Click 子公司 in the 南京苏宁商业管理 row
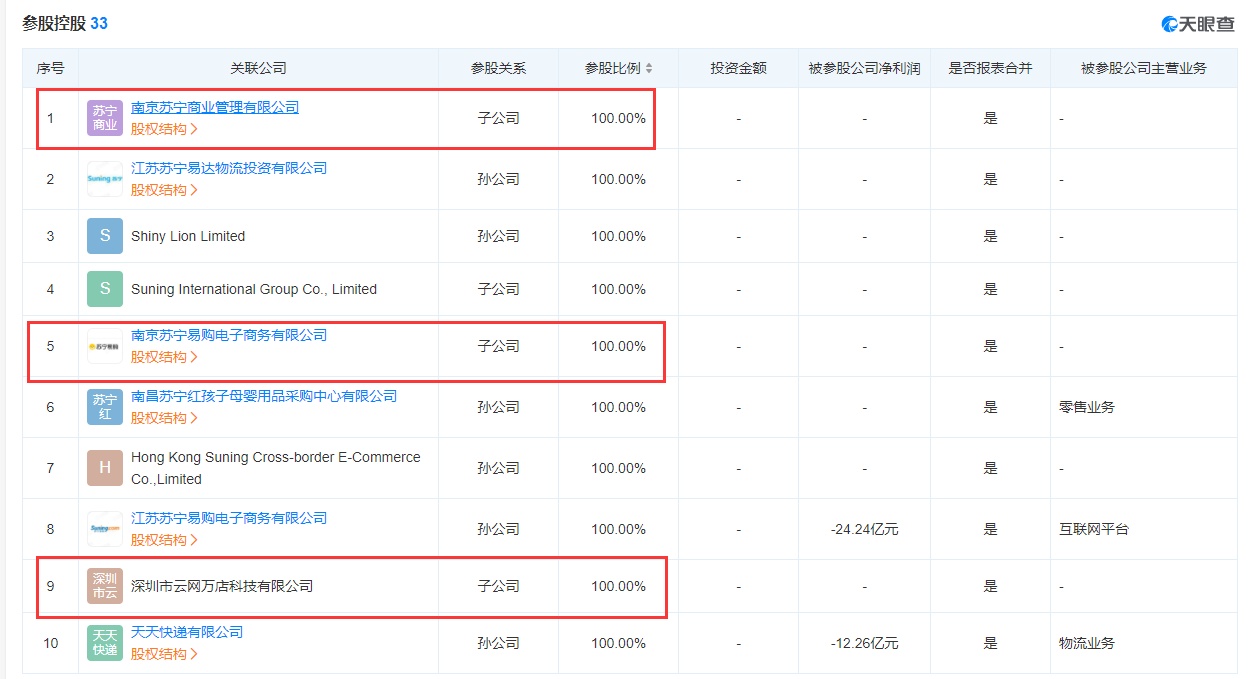Image resolution: width=1249 pixels, height=679 pixels. click(x=498, y=118)
